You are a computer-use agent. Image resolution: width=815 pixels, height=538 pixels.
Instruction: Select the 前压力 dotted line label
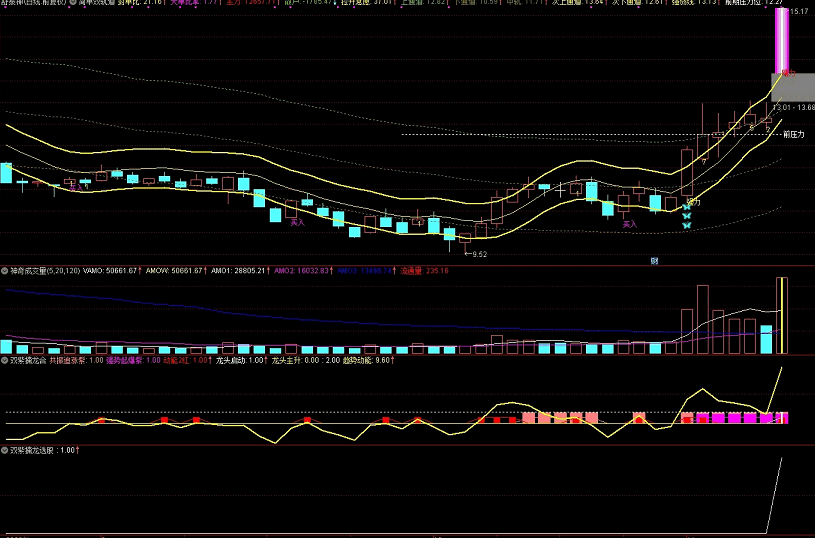tap(794, 135)
